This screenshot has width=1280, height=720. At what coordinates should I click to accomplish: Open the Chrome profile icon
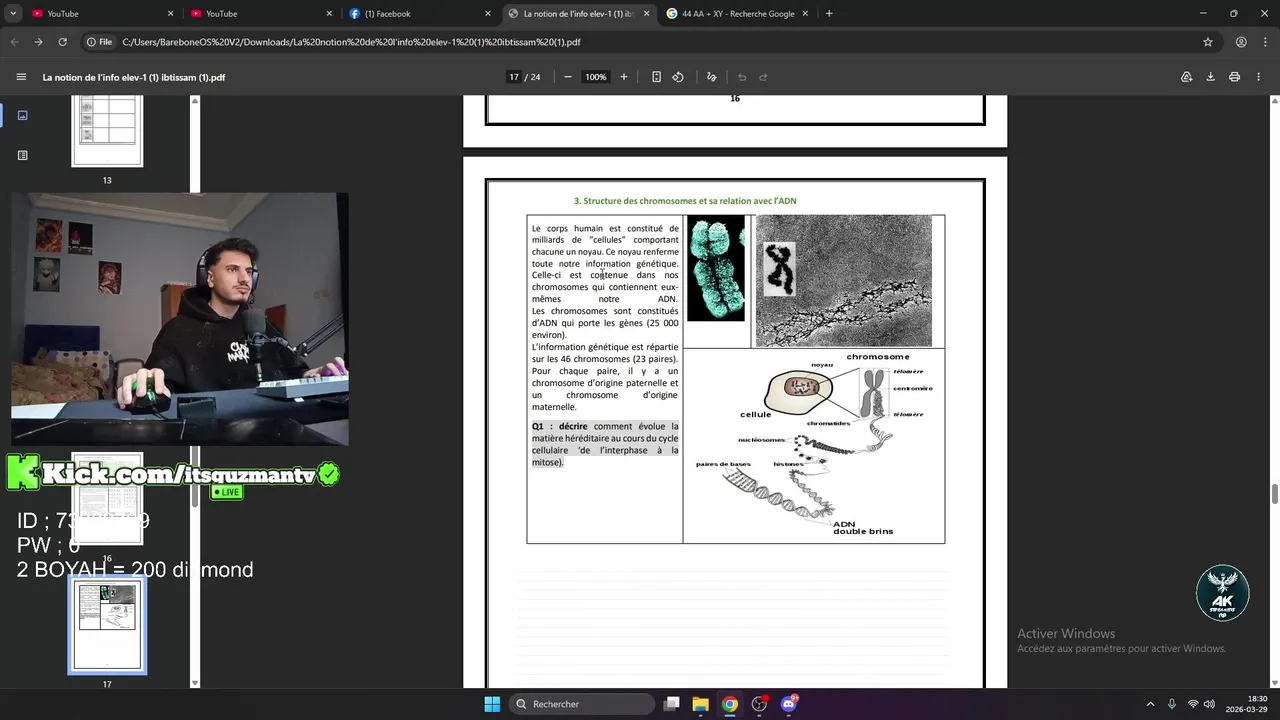[1241, 42]
